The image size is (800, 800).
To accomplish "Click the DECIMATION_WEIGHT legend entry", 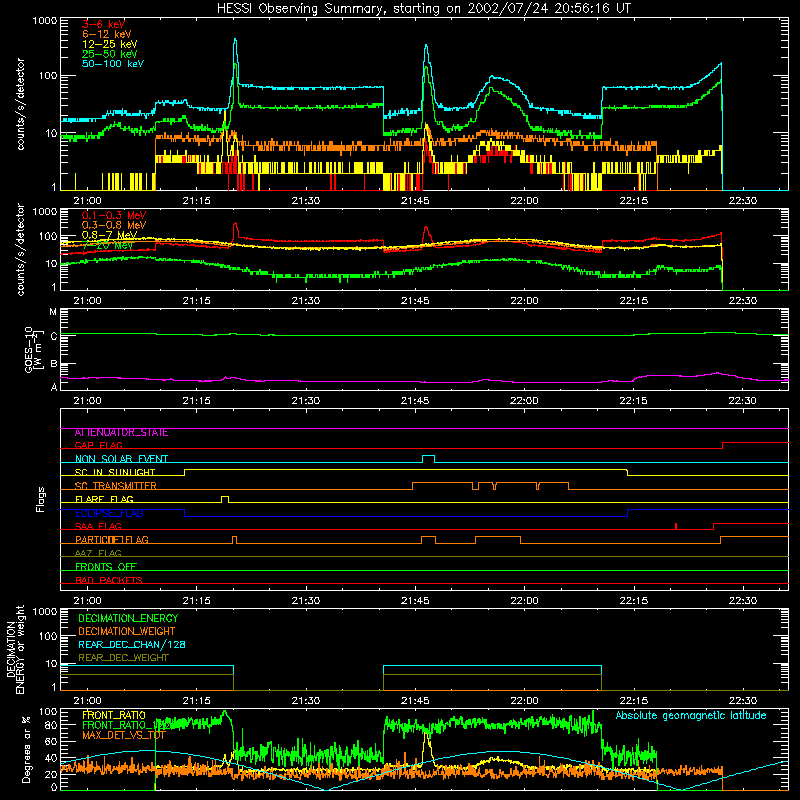I will 127,632.
